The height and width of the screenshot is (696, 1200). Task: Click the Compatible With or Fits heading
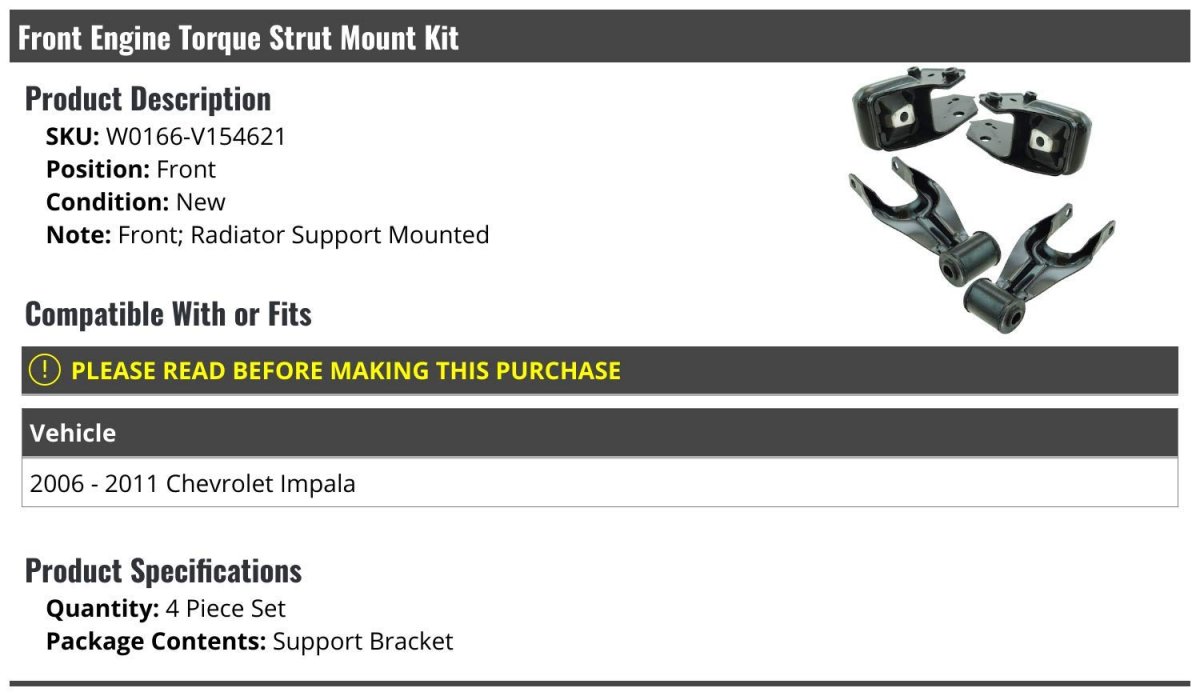tap(168, 314)
